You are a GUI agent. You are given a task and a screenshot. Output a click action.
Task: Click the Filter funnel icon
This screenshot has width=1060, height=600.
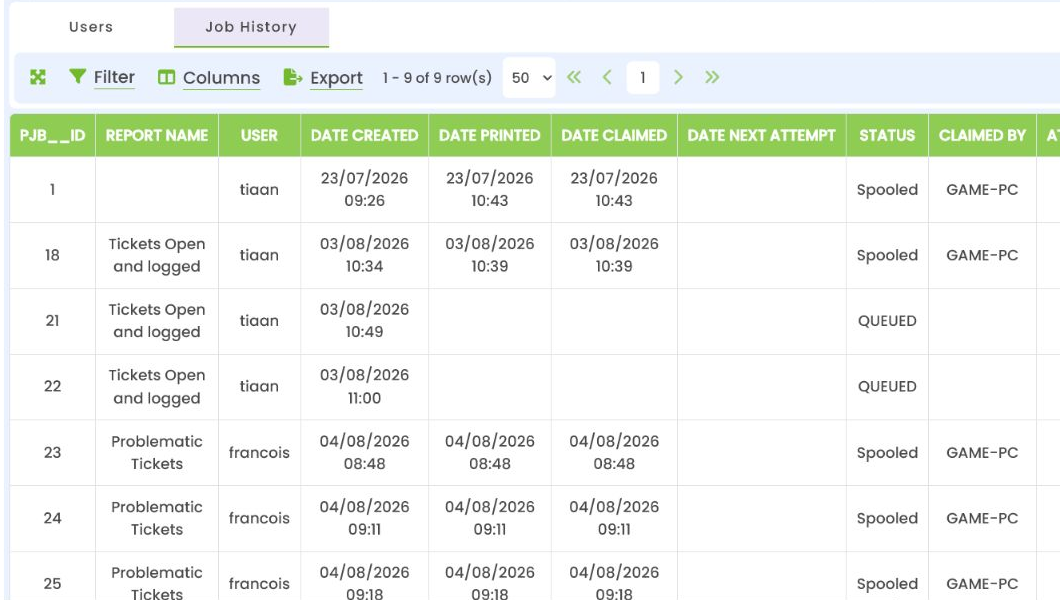[78, 76]
